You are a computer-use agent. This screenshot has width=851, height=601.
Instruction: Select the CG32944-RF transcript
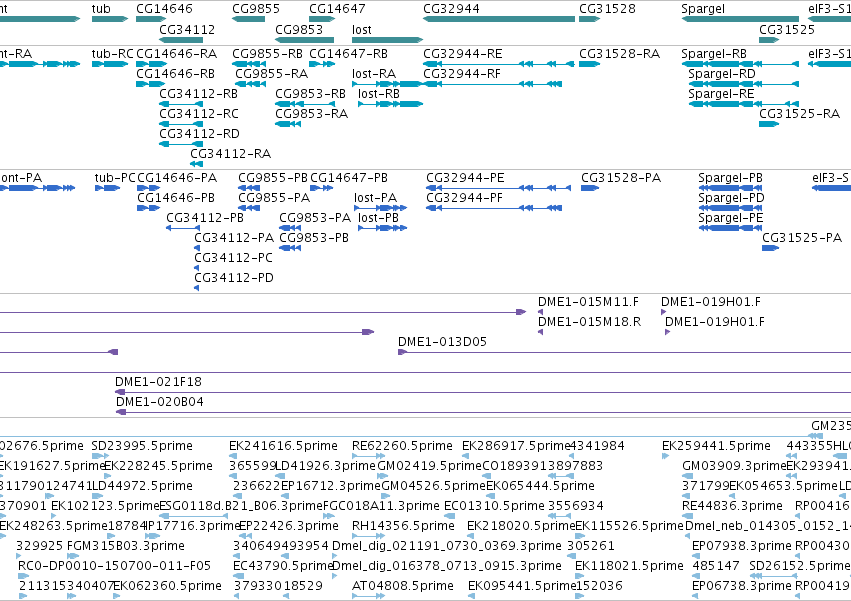coord(462,74)
